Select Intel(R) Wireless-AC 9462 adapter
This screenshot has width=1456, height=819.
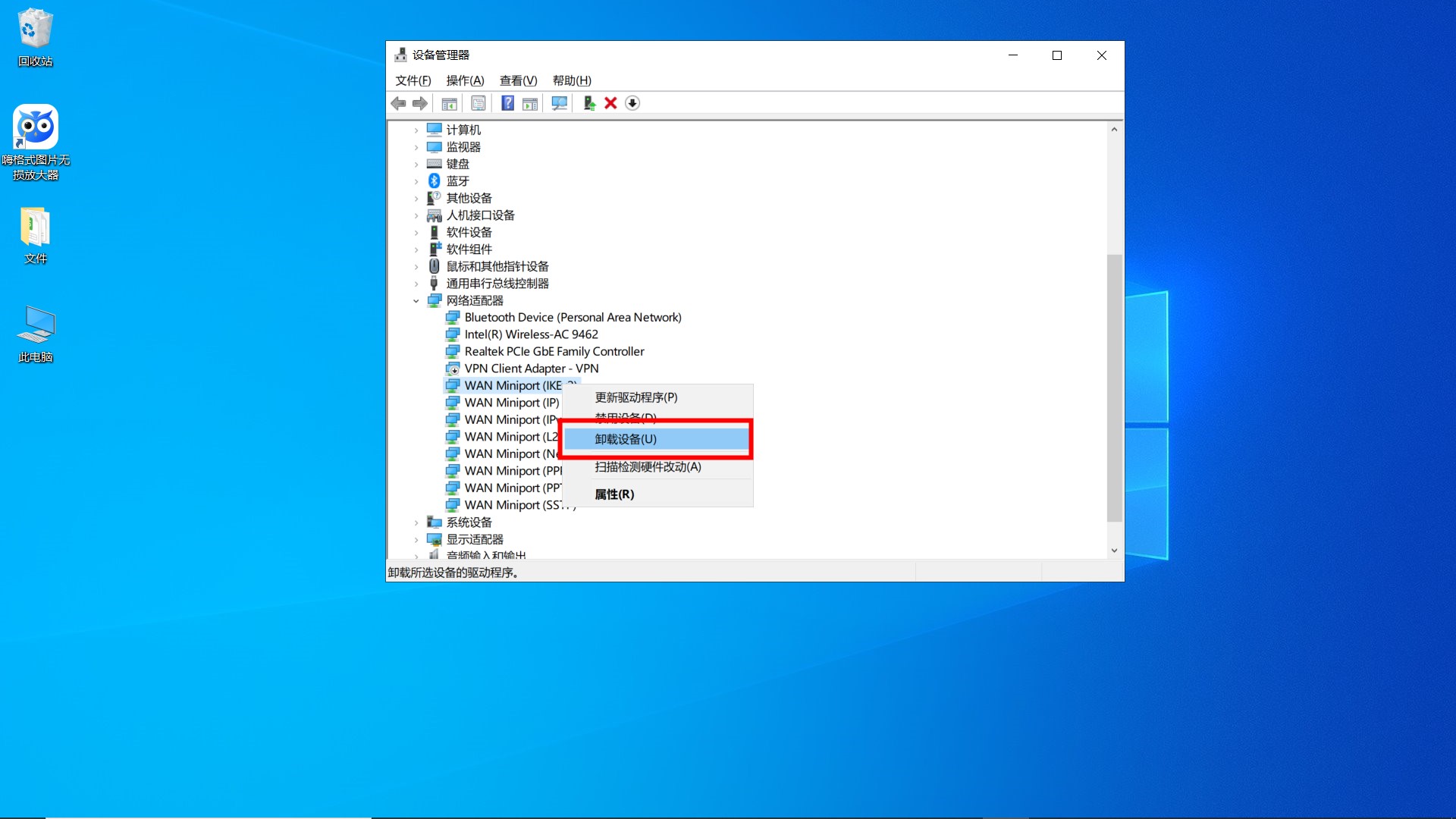tap(531, 334)
